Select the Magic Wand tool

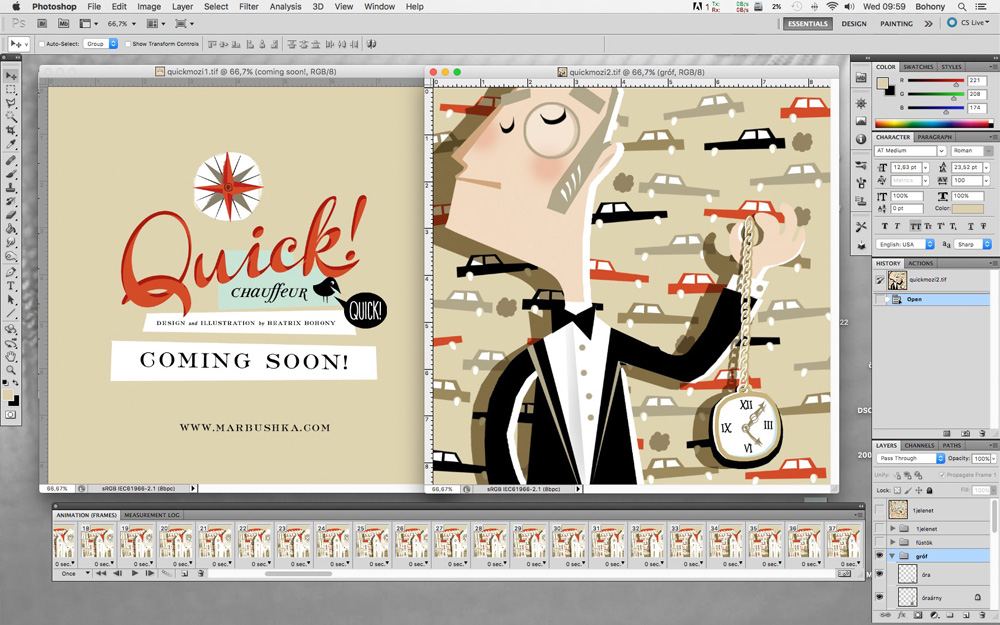click(x=11, y=117)
